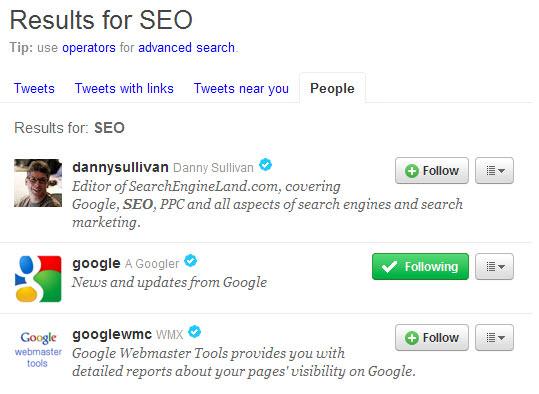Screen dimensions: 539x394
Task: Switch to Tweets with links tab
Action: (x=124, y=89)
